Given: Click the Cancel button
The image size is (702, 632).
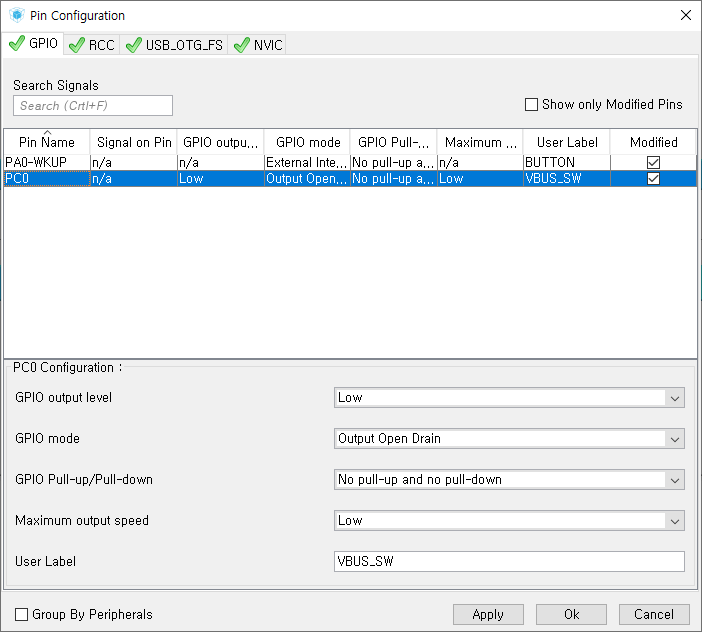Looking at the screenshot, I should pyautogui.click(x=654, y=614).
